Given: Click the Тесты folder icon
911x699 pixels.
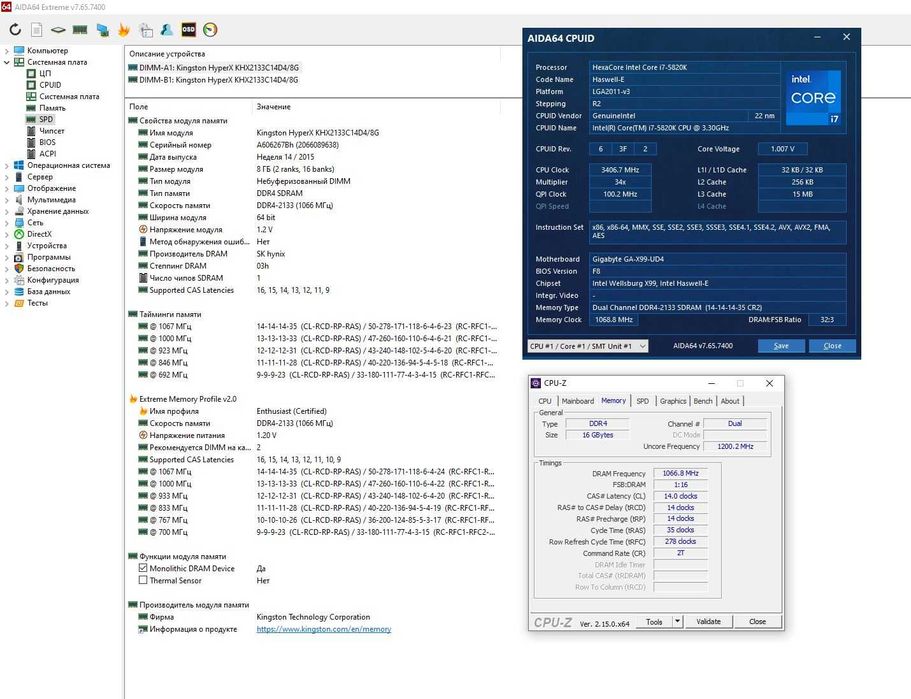Looking at the screenshot, I should (x=19, y=303).
